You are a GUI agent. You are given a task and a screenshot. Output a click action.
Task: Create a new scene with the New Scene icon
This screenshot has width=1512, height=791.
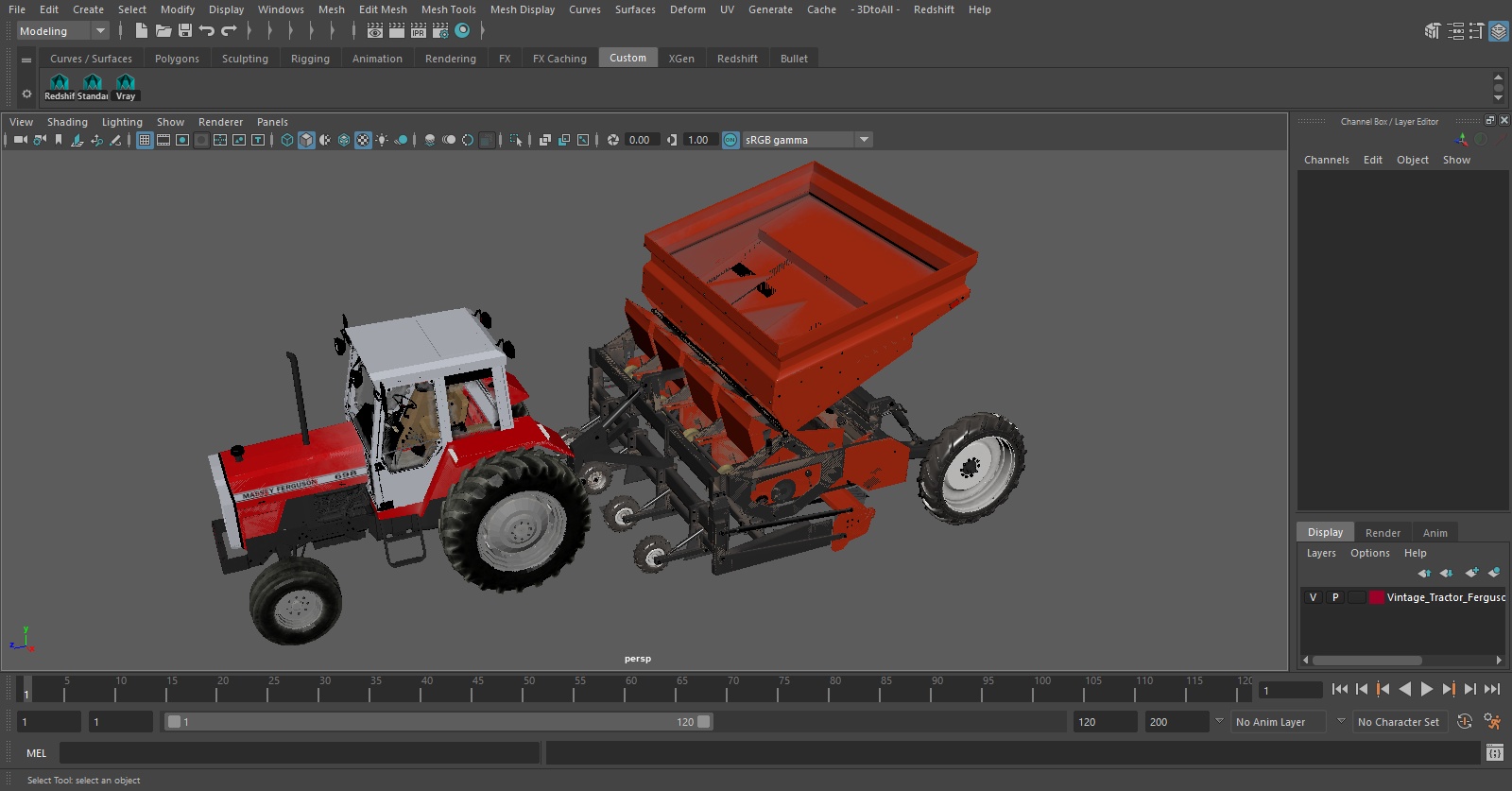click(142, 31)
